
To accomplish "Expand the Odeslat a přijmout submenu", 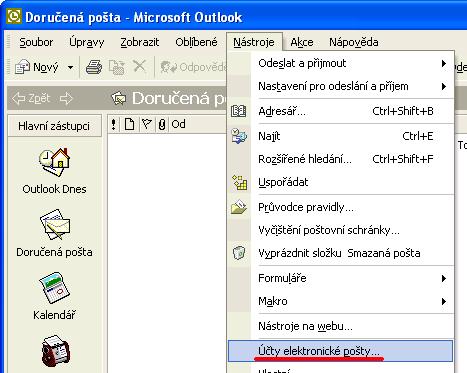I will pyautogui.click(x=341, y=63).
